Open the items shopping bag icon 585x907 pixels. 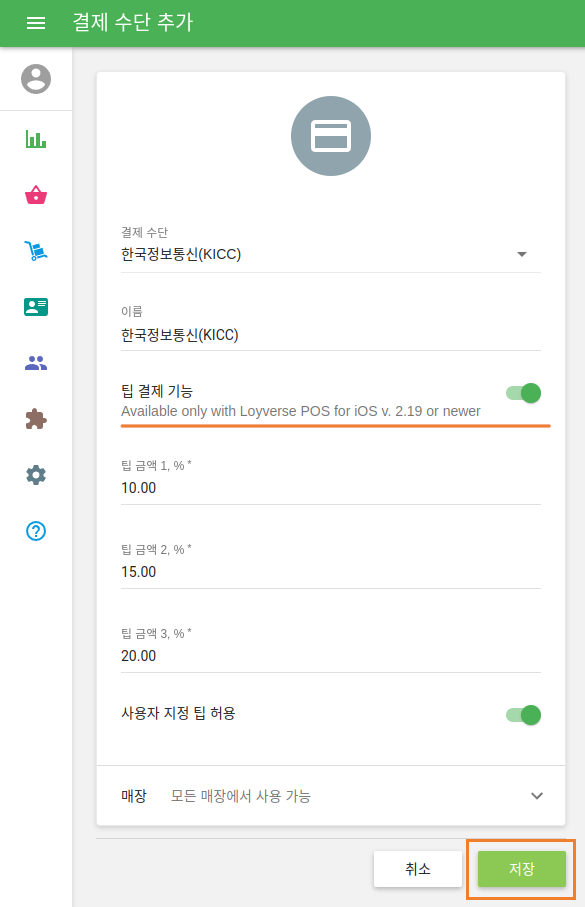(x=36, y=195)
